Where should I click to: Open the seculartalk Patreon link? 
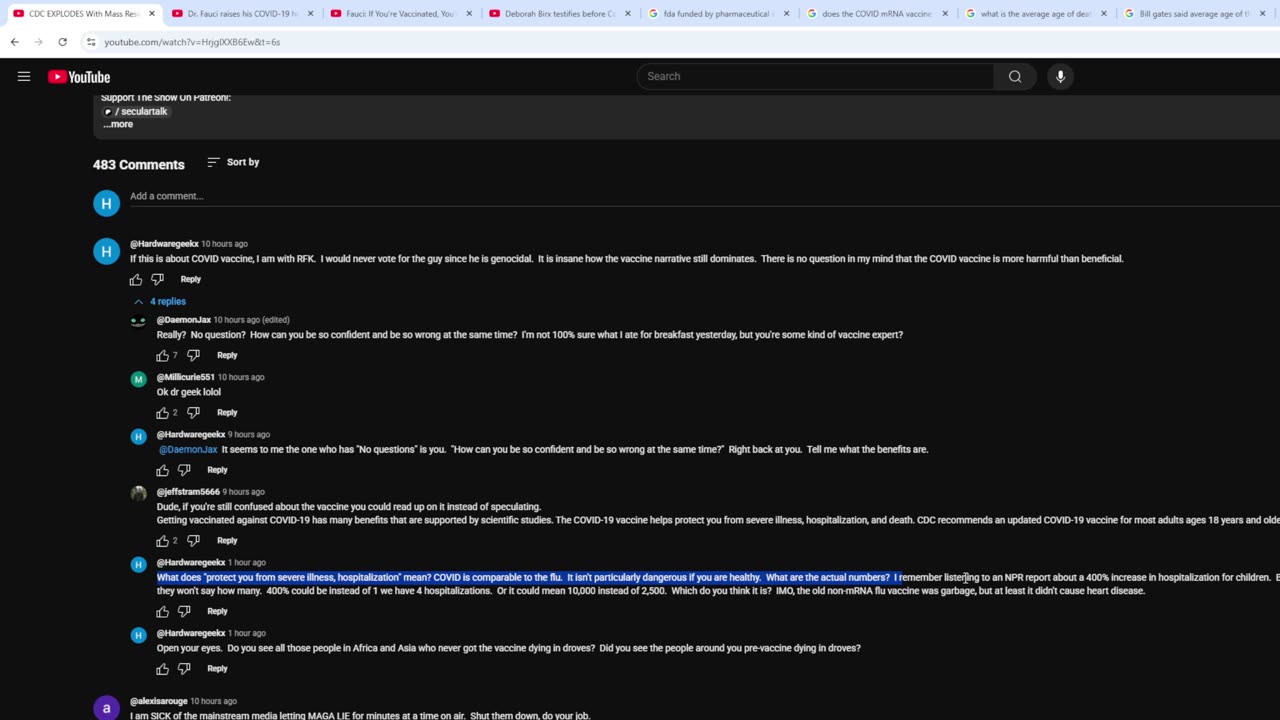click(136, 111)
